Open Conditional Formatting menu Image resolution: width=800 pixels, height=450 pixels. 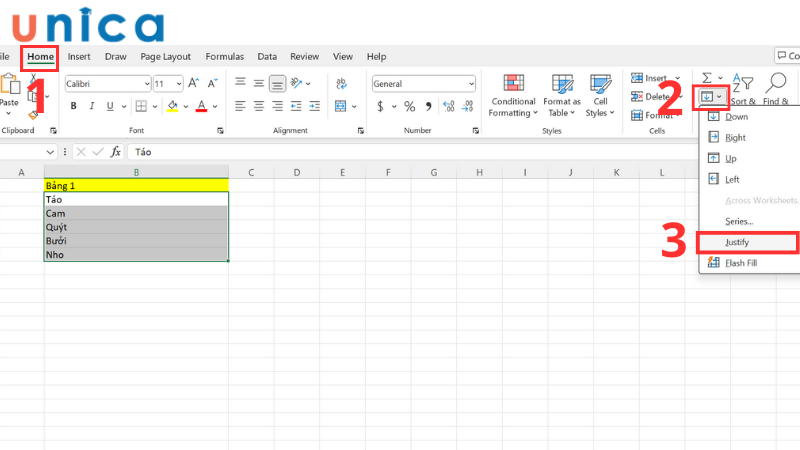click(x=513, y=96)
